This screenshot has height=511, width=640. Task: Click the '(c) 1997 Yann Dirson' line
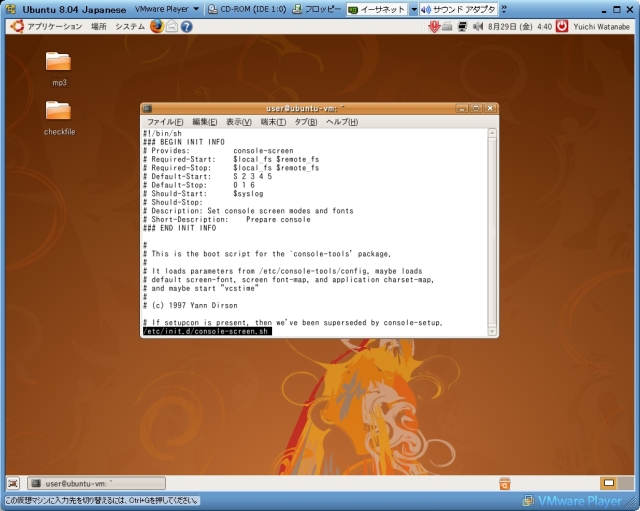coord(190,305)
